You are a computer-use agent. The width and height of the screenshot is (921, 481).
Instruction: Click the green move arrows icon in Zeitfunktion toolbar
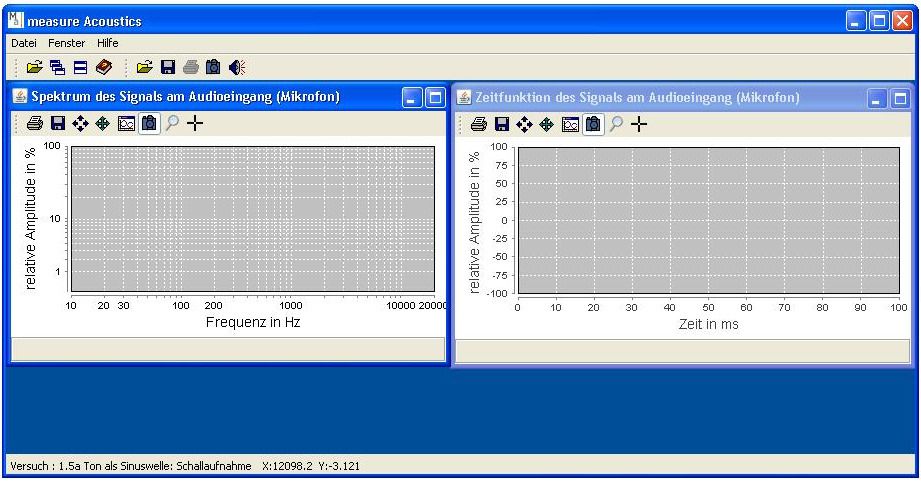coord(547,124)
